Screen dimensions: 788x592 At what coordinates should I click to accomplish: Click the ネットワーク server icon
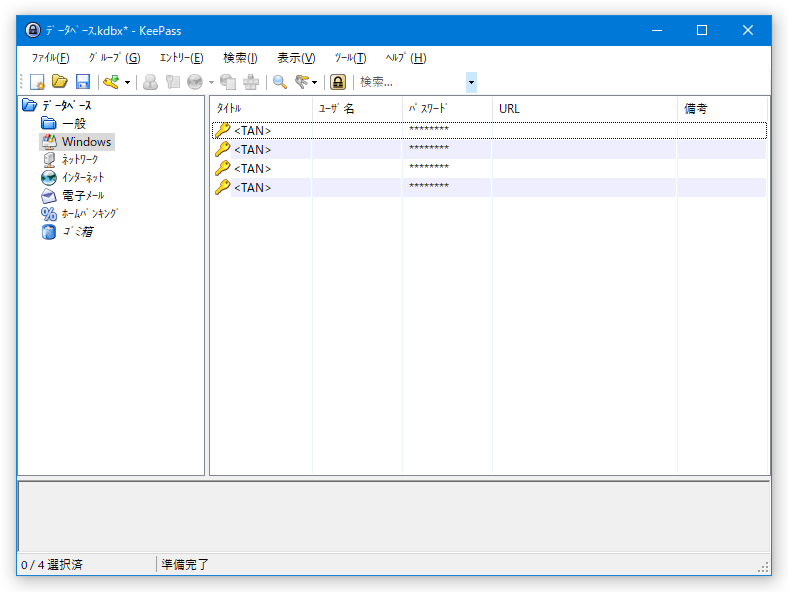(x=49, y=160)
